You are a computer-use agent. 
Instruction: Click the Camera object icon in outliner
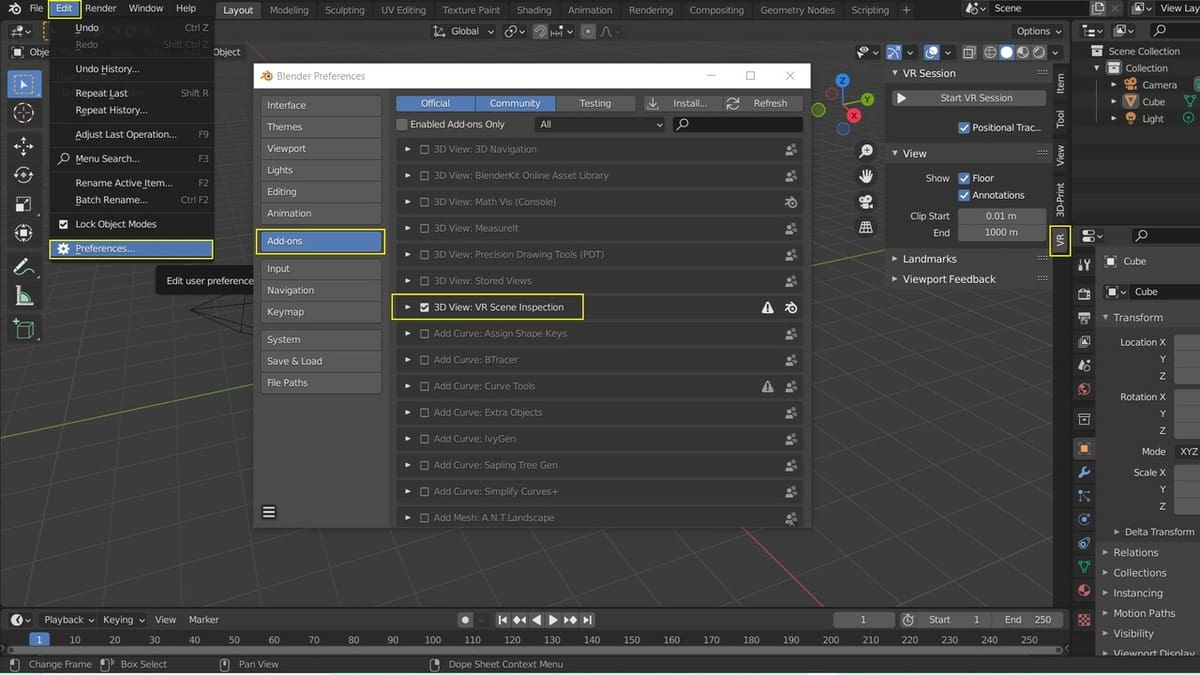tap(1131, 85)
